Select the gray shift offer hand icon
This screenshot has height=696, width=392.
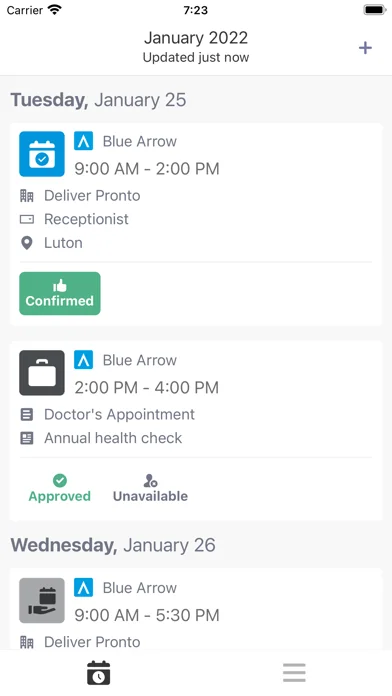pyautogui.click(x=42, y=601)
